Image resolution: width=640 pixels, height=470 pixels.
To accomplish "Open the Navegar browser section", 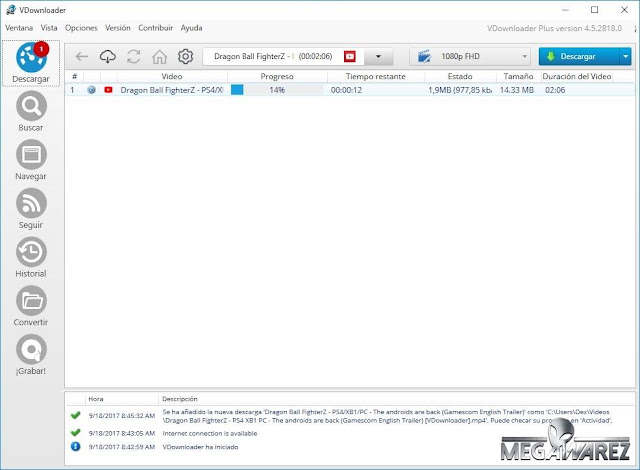I will coord(31,160).
